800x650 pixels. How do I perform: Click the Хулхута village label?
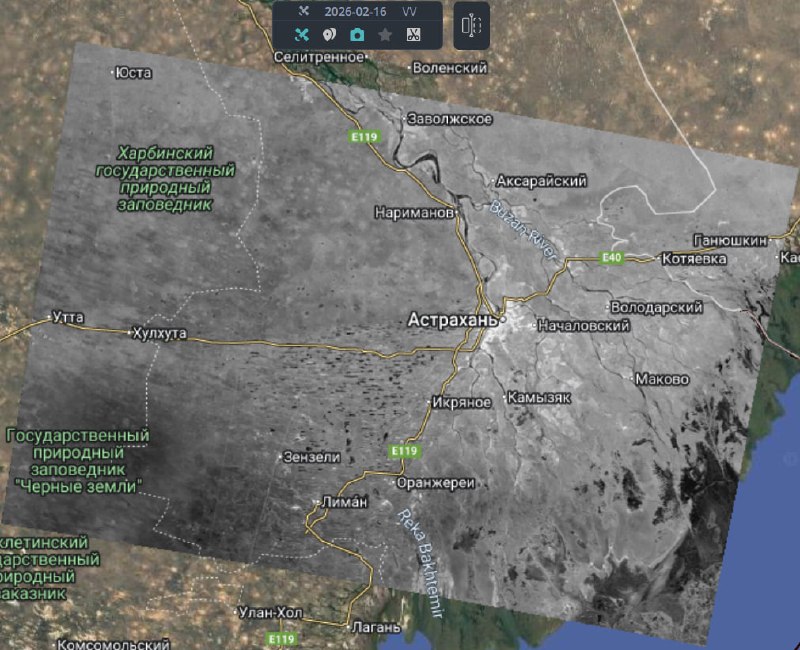pos(160,333)
